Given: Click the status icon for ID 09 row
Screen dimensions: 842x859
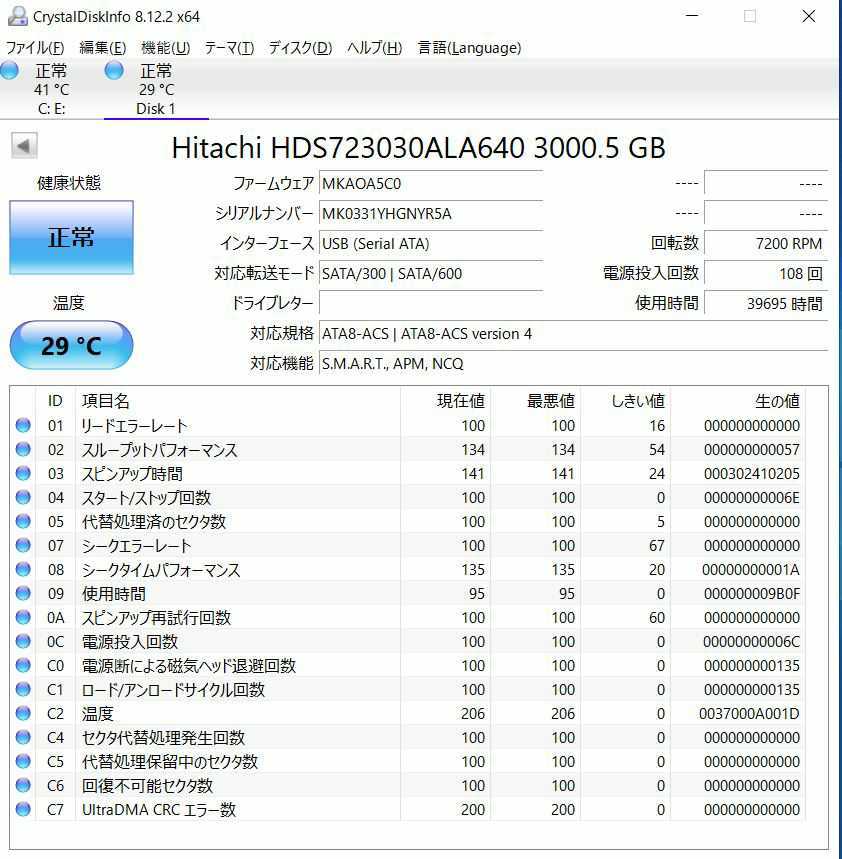Looking at the screenshot, I should [23, 593].
